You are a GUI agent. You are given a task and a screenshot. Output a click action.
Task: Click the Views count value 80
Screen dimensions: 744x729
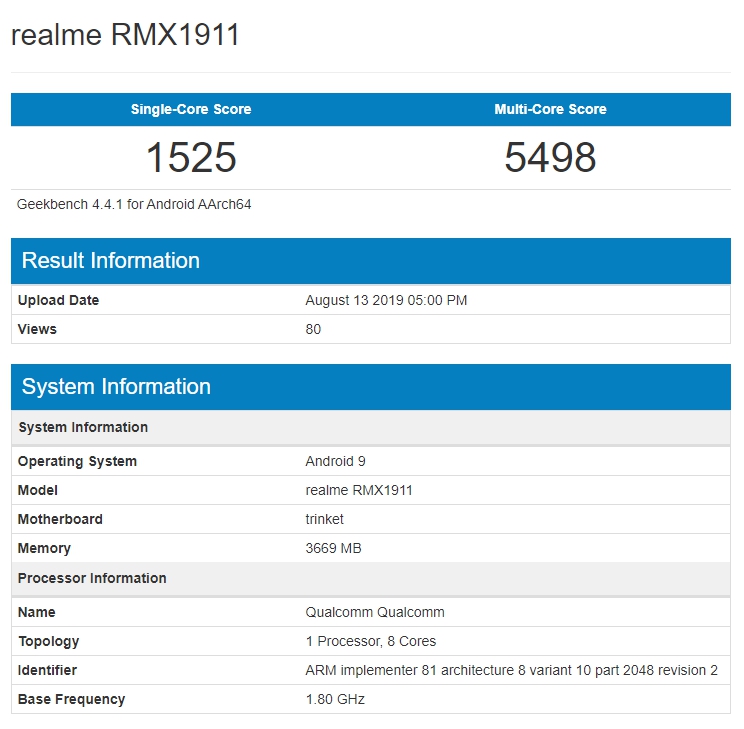[313, 329]
